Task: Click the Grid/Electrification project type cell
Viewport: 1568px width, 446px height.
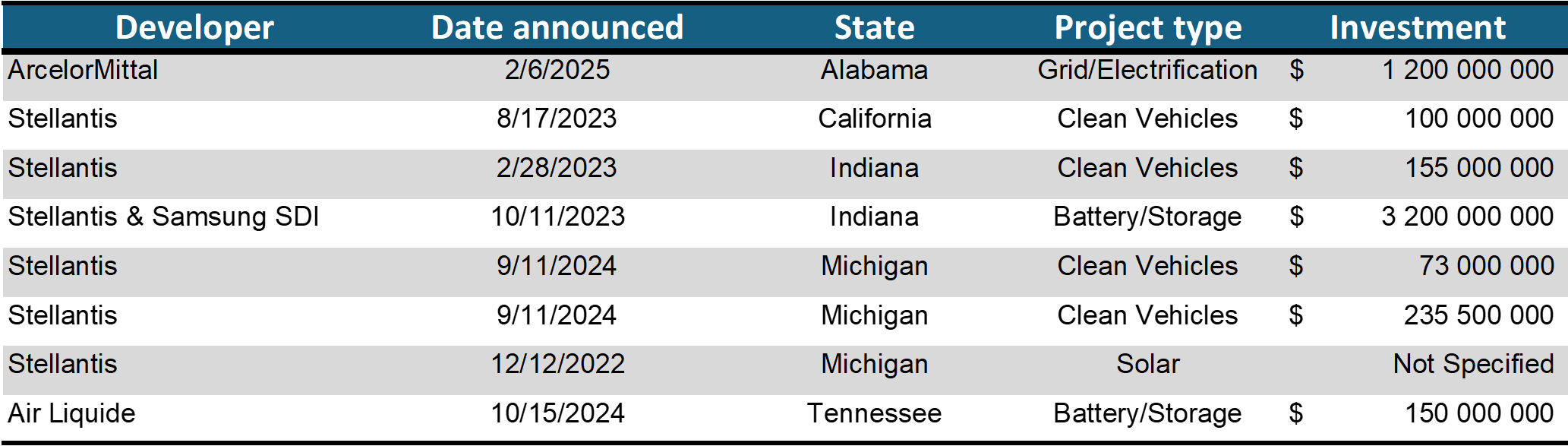Action: pos(1147,70)
